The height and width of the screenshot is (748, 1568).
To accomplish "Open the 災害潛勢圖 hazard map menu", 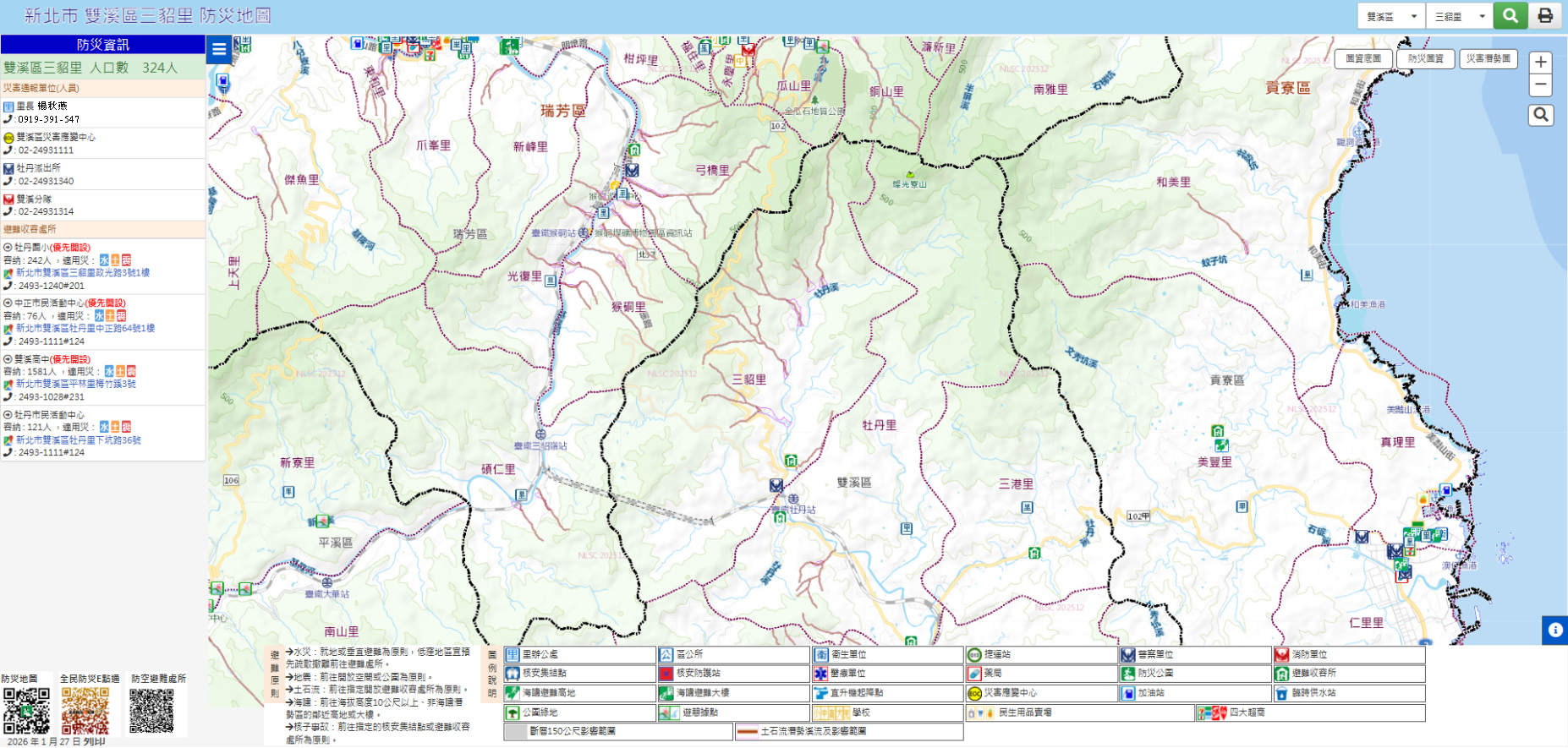I will tap(1489, 58).
